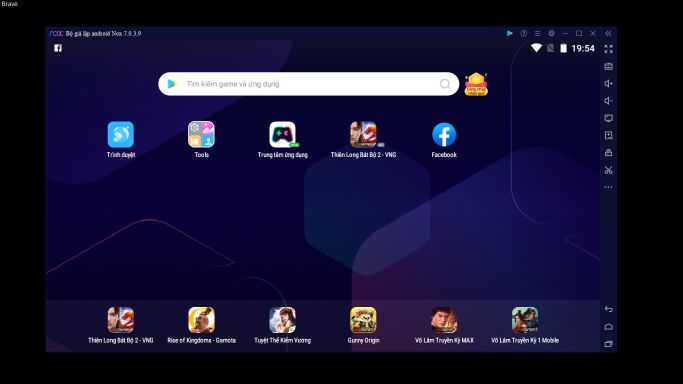
Task: Open the Nox hamburger menu in title bar
Action: [538, 34]
